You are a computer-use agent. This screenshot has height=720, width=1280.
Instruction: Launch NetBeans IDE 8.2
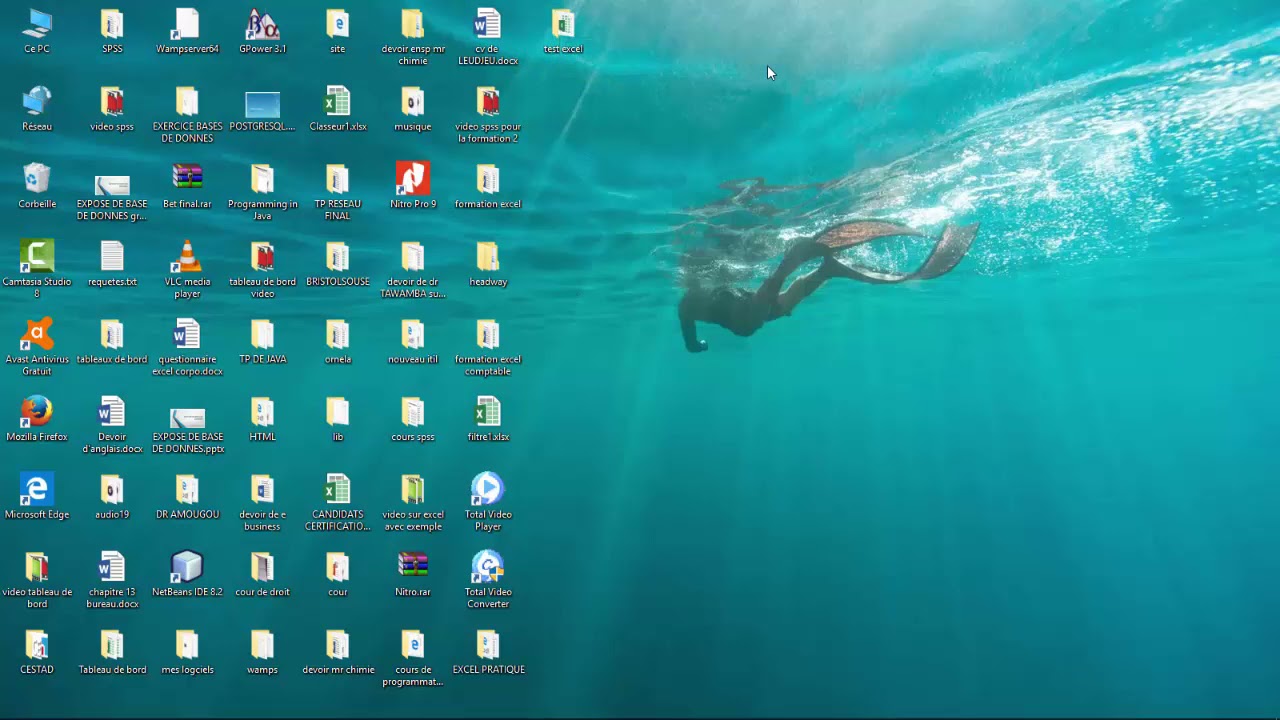pyautogui.click(x=187, y=574)
